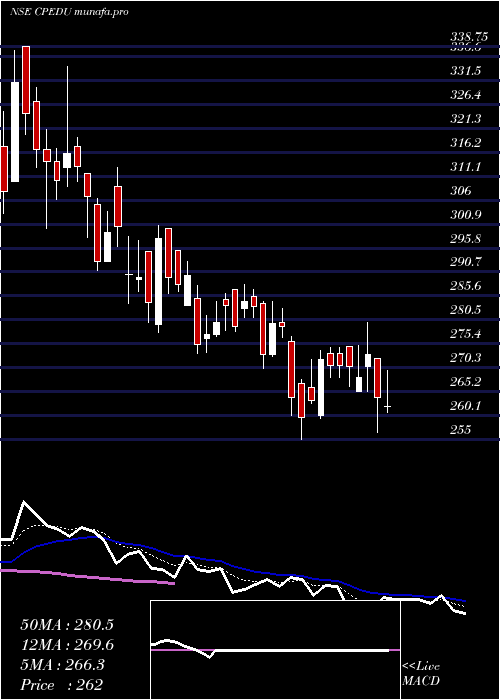The image size is (500, 700).
Task: Click the <<Live MACD label
Action: tap(421, 674)
